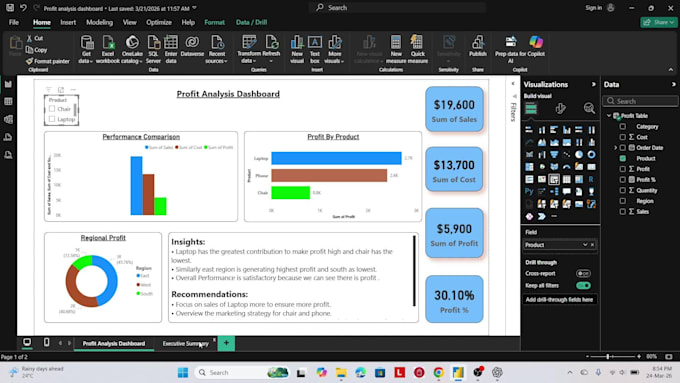Viewport: 680px width, 383px height.
Task: Select the Donut chart visual type
Action: 591,154
